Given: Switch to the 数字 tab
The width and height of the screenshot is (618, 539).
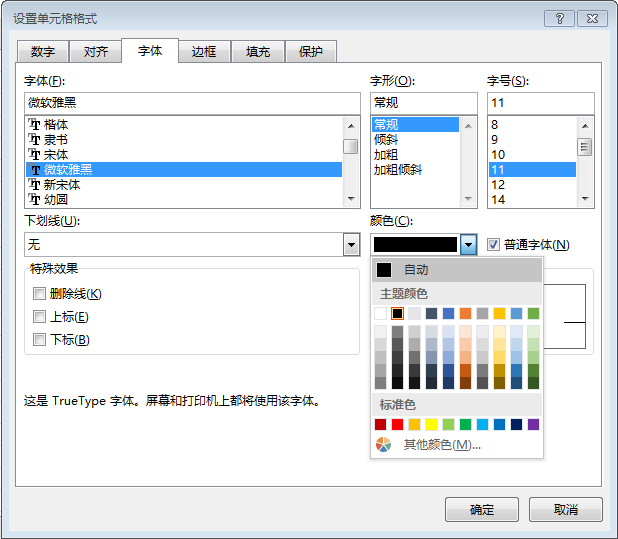Looking at the screenshot, I should 43,52.
